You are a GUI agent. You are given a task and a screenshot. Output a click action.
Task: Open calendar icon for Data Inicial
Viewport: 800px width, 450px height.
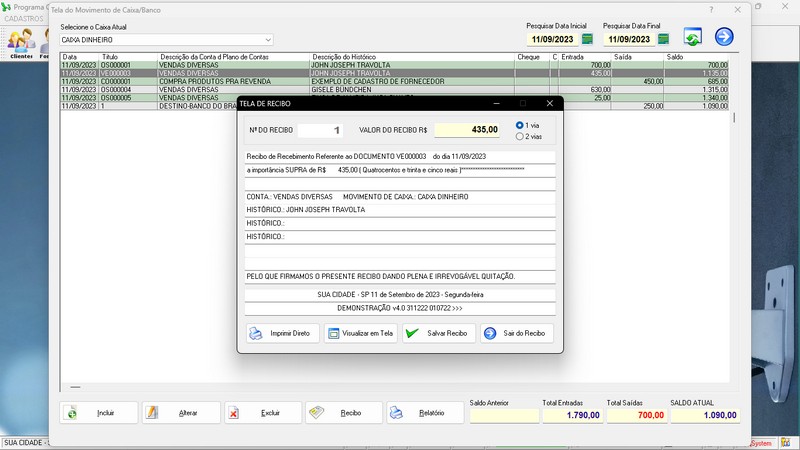(587, 39)
